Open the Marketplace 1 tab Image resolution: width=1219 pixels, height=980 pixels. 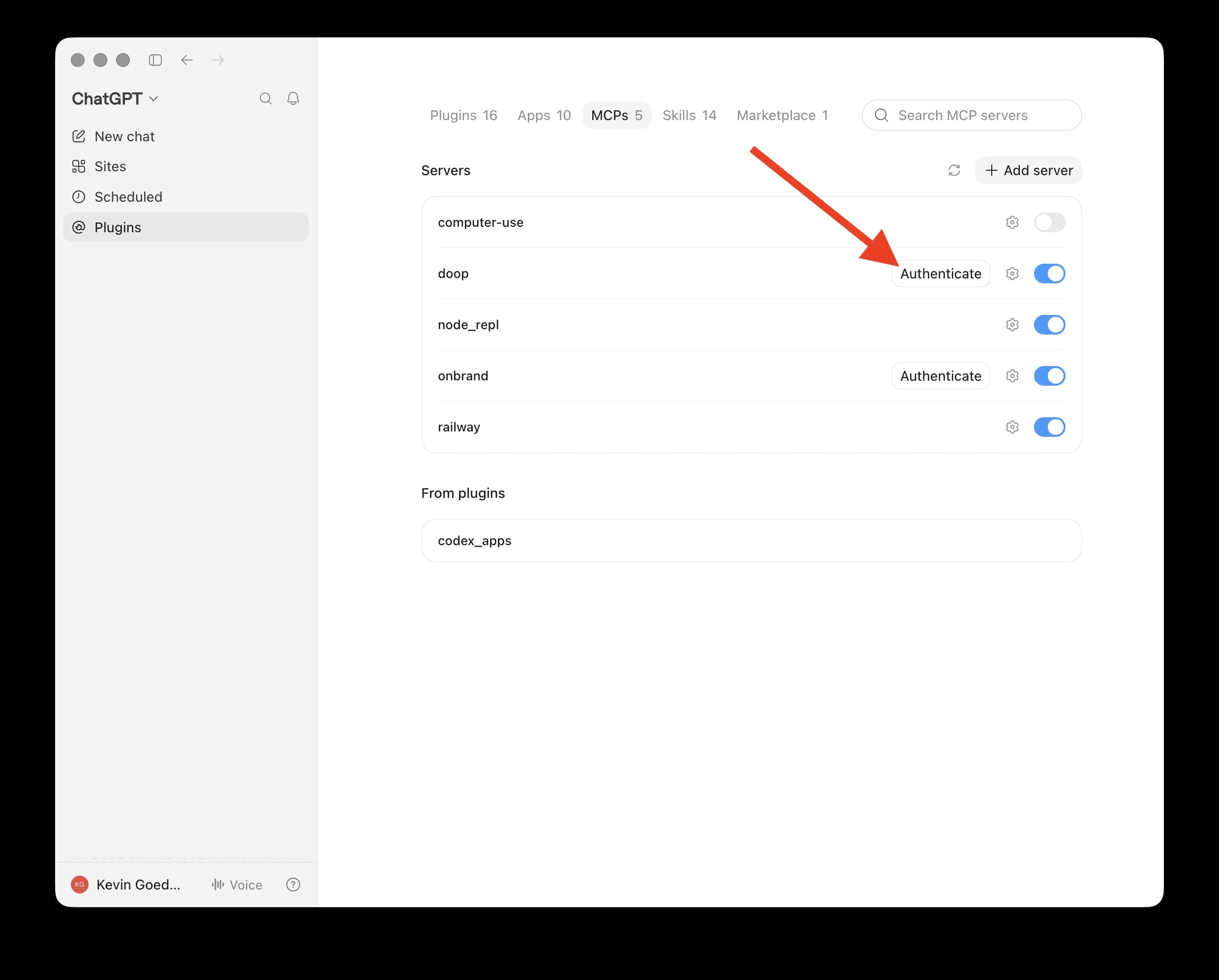[x=782, y=115]
